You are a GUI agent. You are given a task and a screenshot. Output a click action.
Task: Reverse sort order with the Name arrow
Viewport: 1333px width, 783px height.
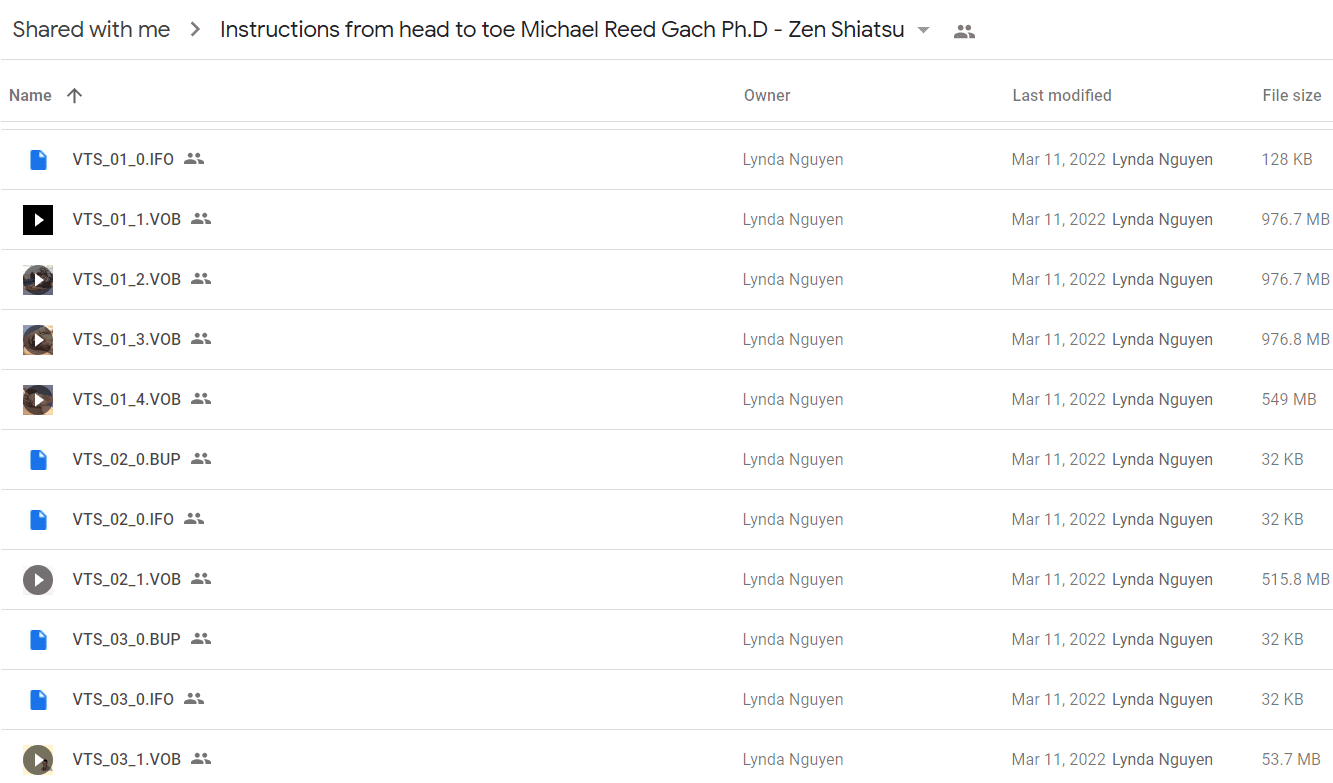74,96
